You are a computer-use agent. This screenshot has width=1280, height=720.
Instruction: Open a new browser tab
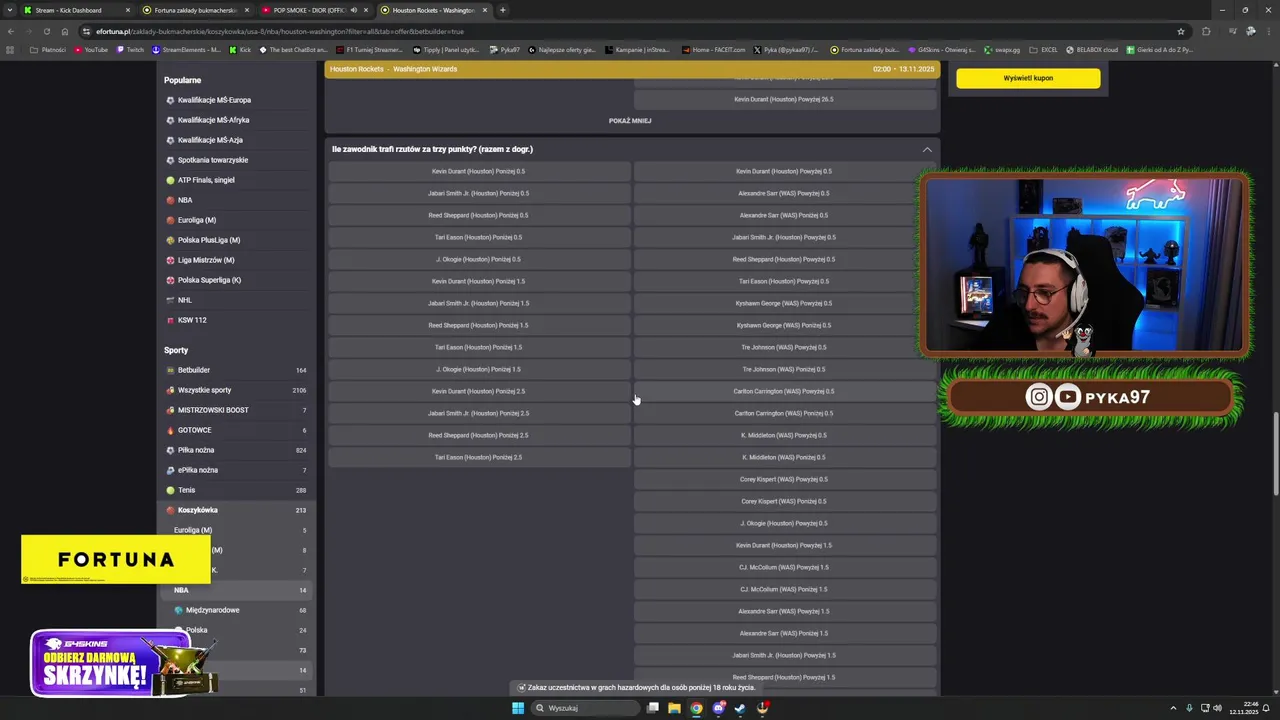[502, 10]
